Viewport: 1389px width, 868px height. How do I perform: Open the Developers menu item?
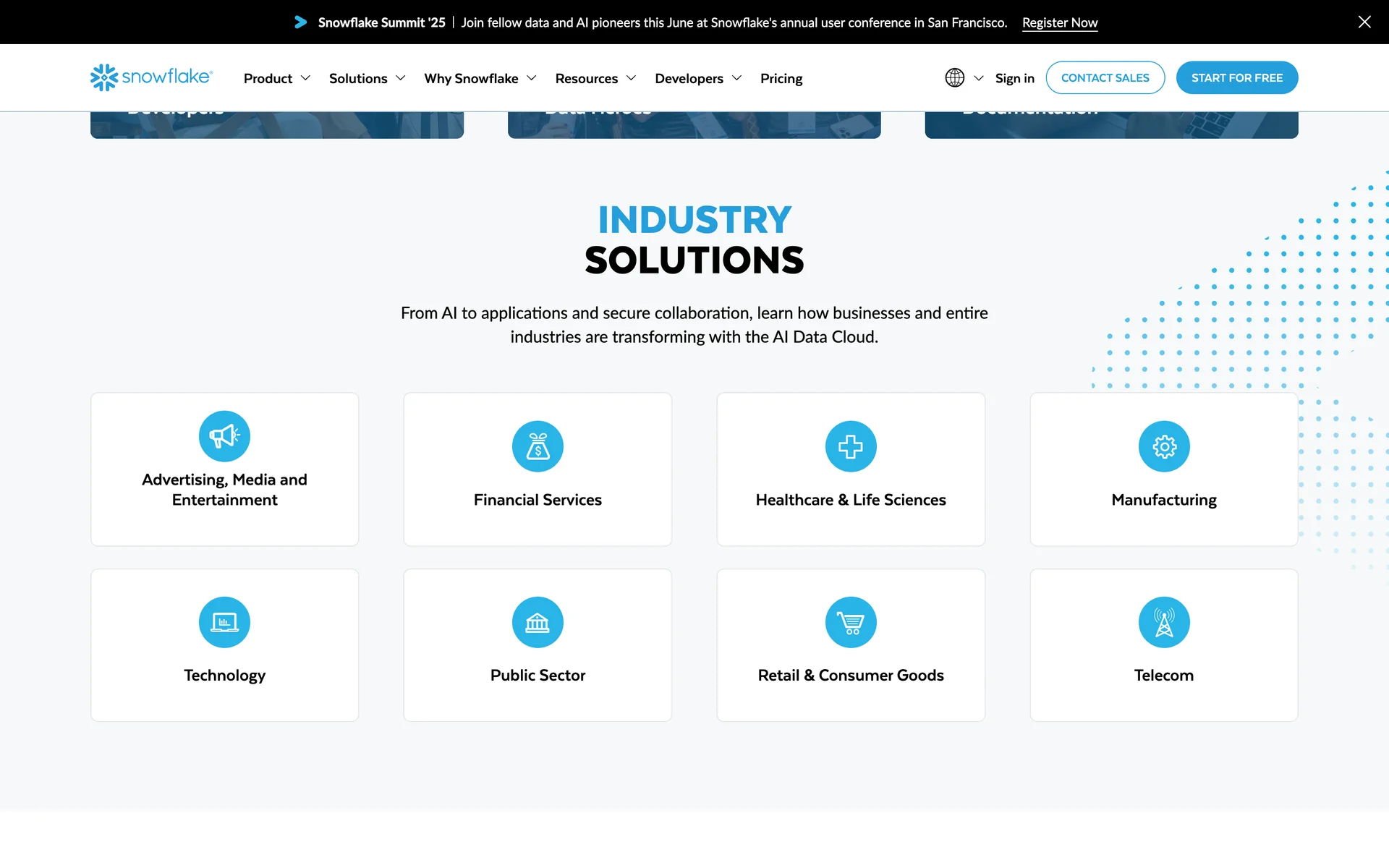(x=697, y=78)
